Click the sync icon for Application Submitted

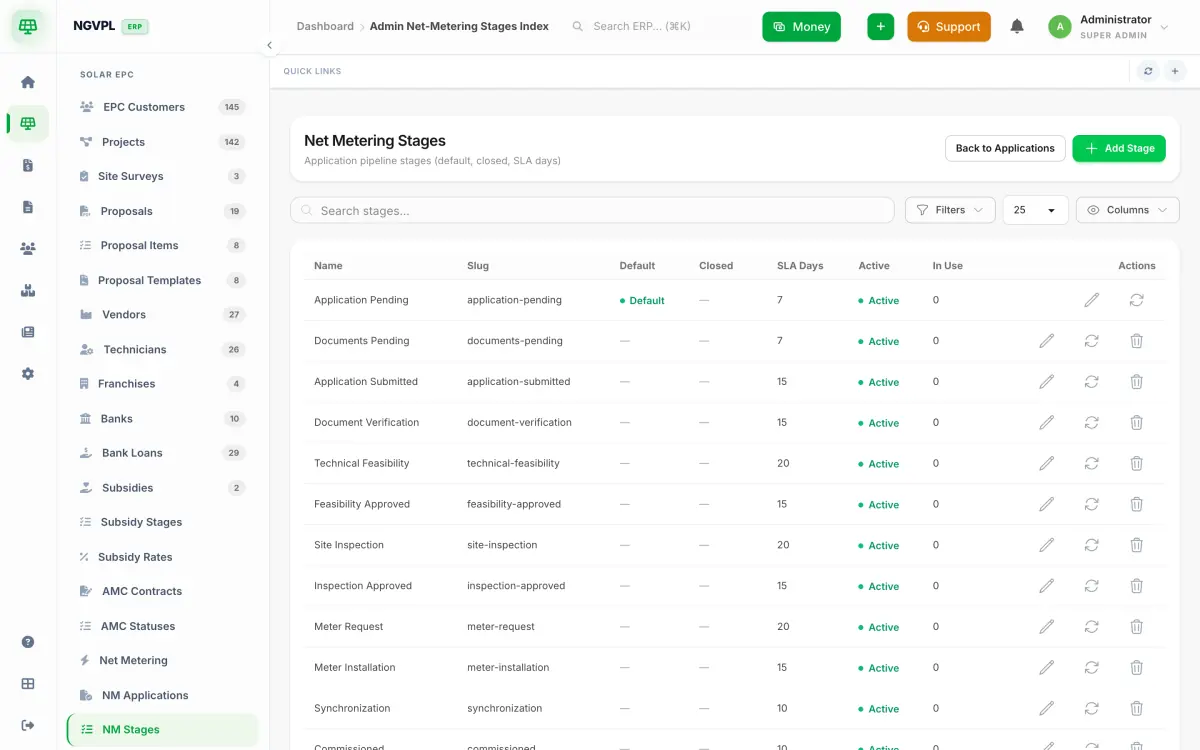tap(1091, 382)
